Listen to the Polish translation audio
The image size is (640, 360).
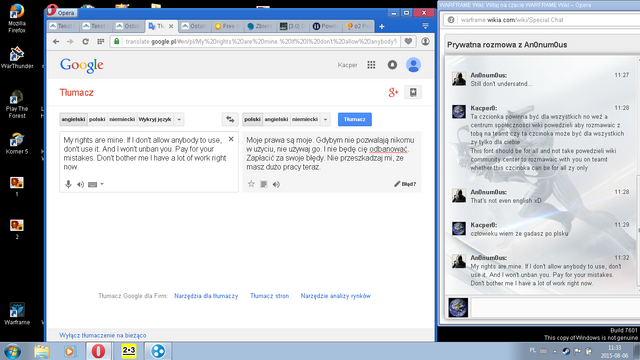pos(276,184)
